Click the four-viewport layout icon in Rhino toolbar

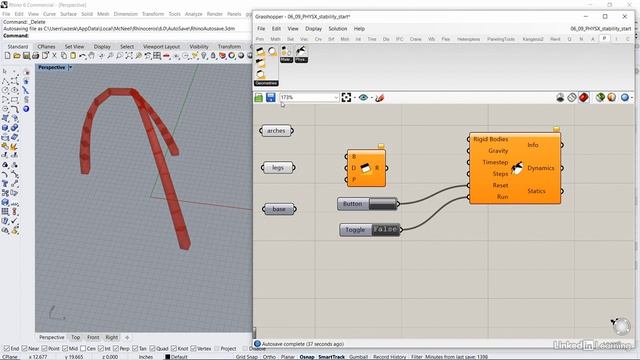pos(157,56)
